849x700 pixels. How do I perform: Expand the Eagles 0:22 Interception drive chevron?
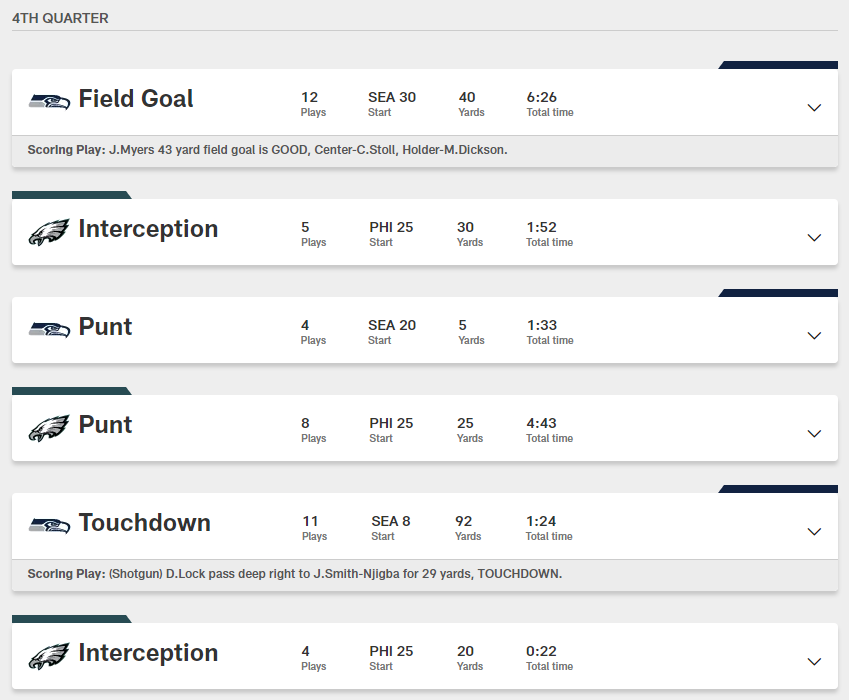(814, 661)
